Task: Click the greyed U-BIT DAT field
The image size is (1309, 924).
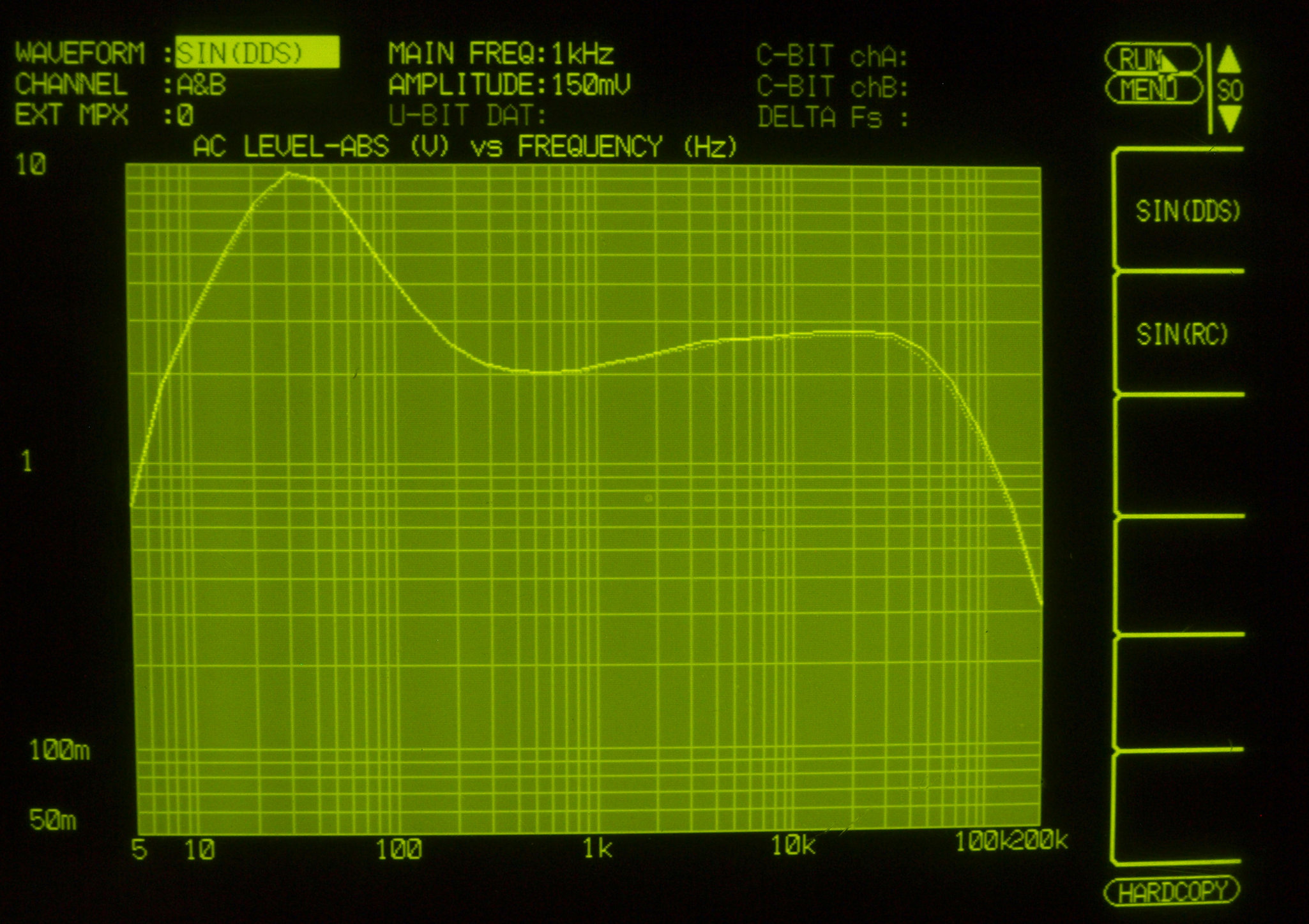Action: click(467, 116)
